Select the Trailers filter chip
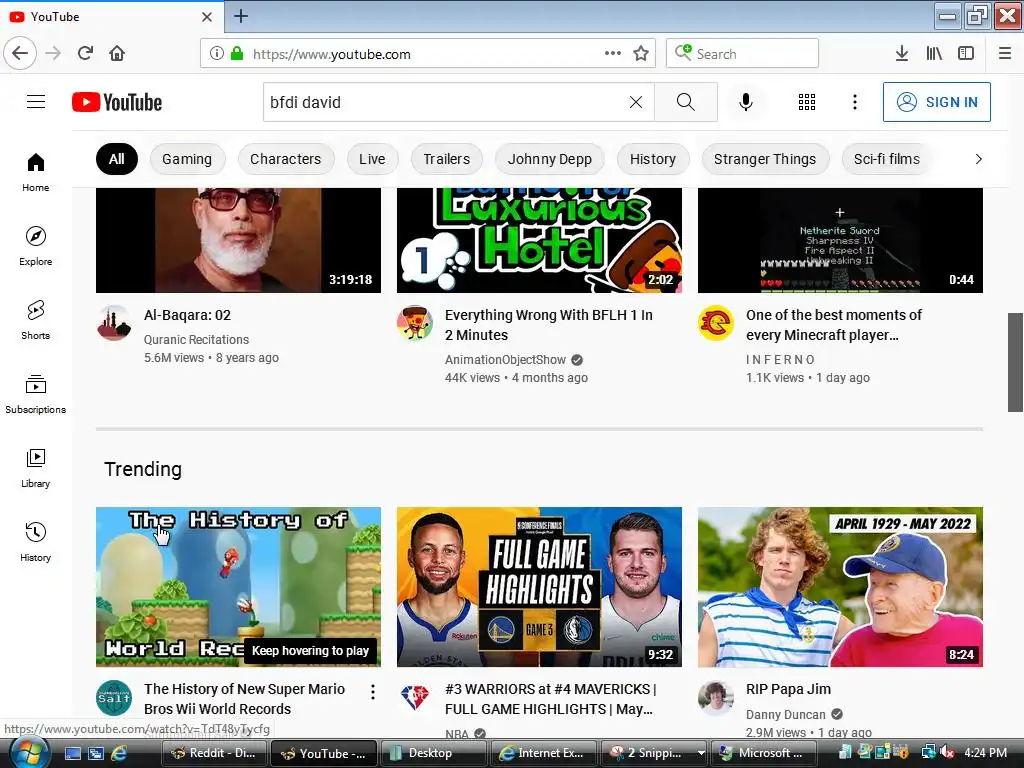The height and width of the screenshot is (768, 1024). [447, 159]
